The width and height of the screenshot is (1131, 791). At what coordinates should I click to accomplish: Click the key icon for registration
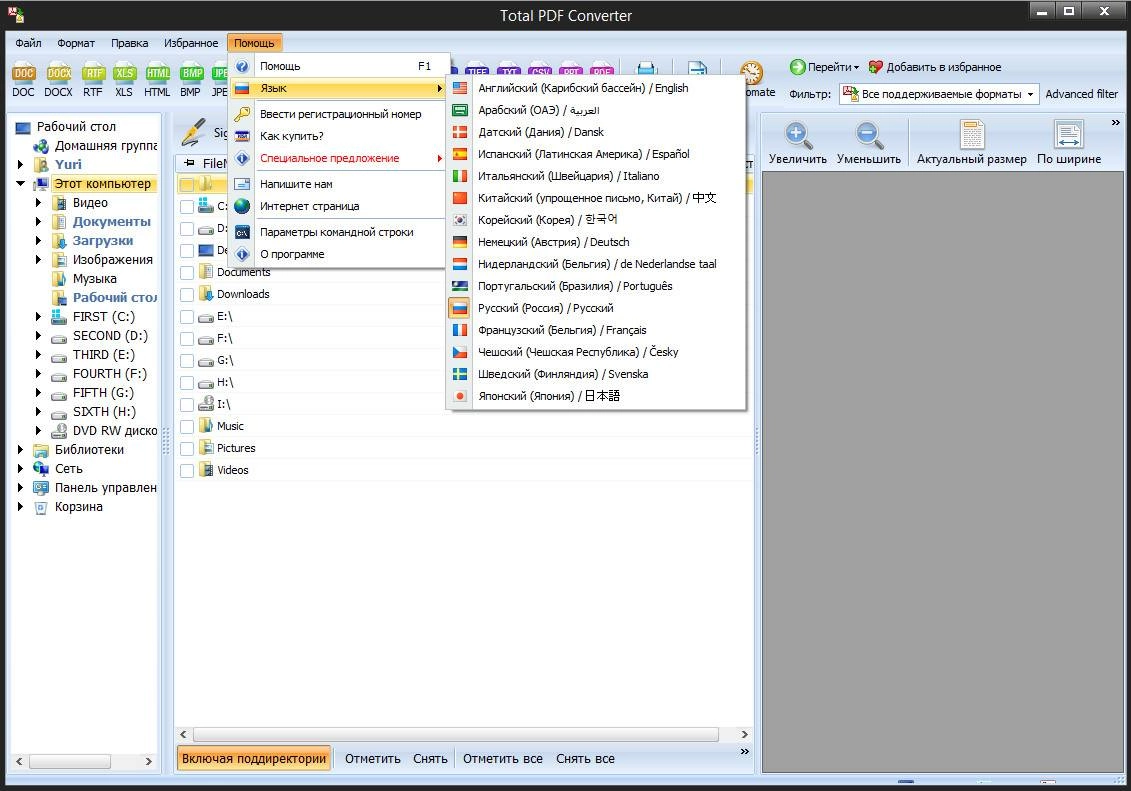click(x=242, y=114)
